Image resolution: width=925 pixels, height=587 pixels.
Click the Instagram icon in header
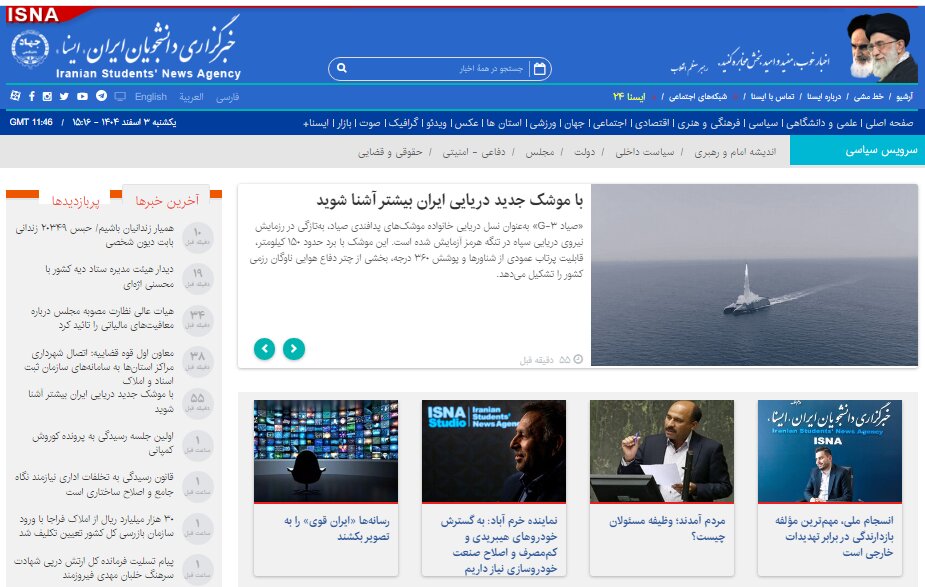point(47,97)
